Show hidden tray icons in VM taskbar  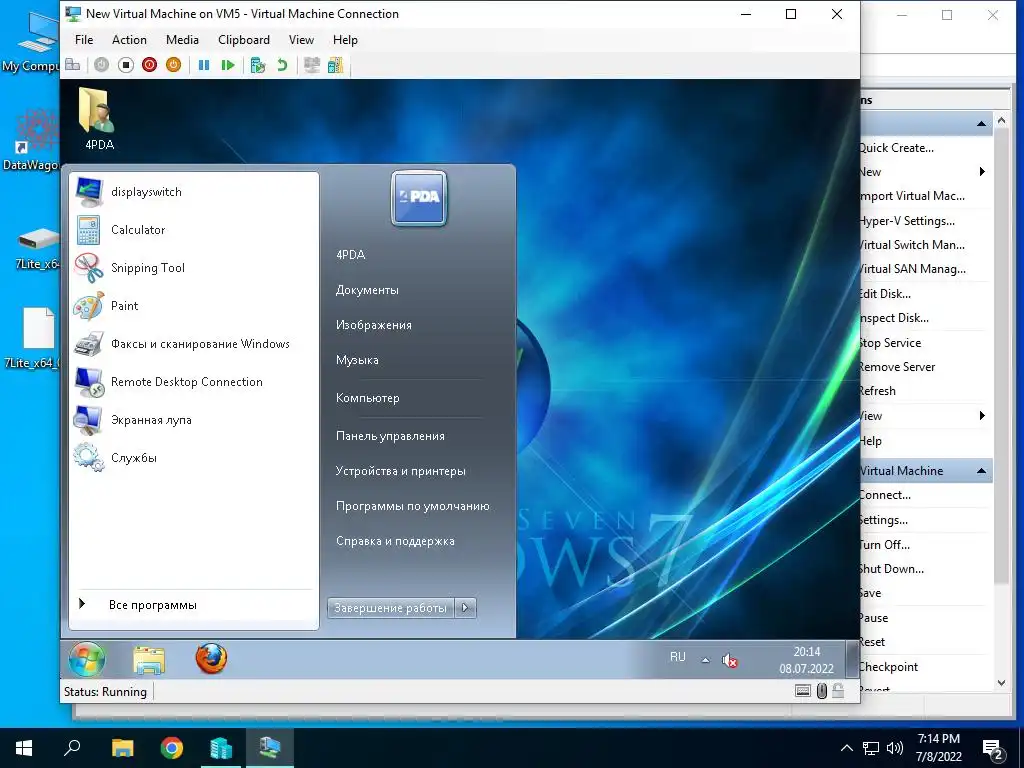coord(705,660)
